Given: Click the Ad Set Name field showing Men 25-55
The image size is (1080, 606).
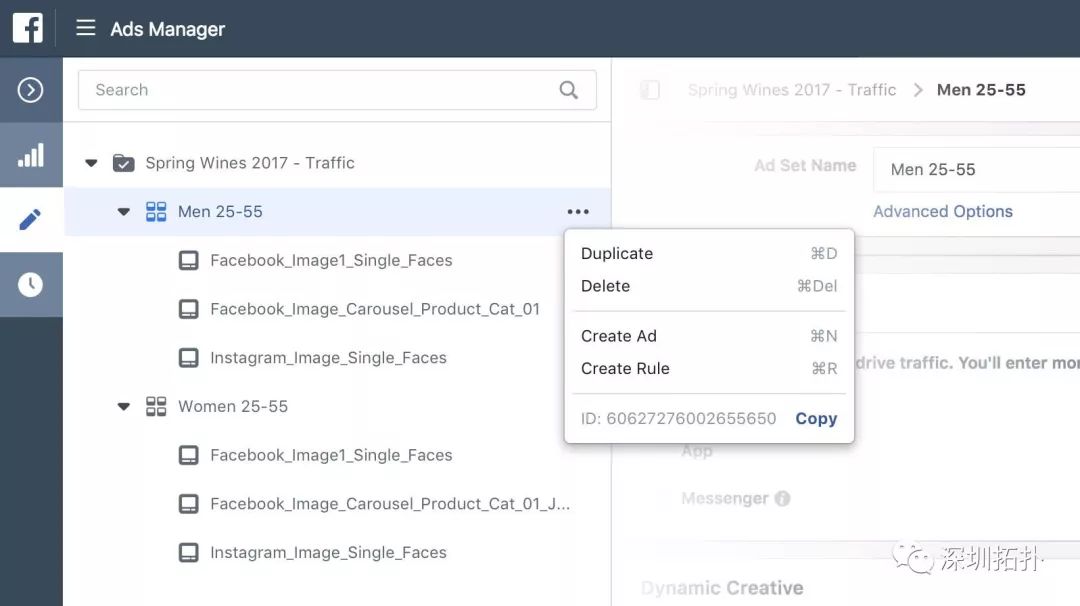Looking at the screenshot, I should pos(977,169).
